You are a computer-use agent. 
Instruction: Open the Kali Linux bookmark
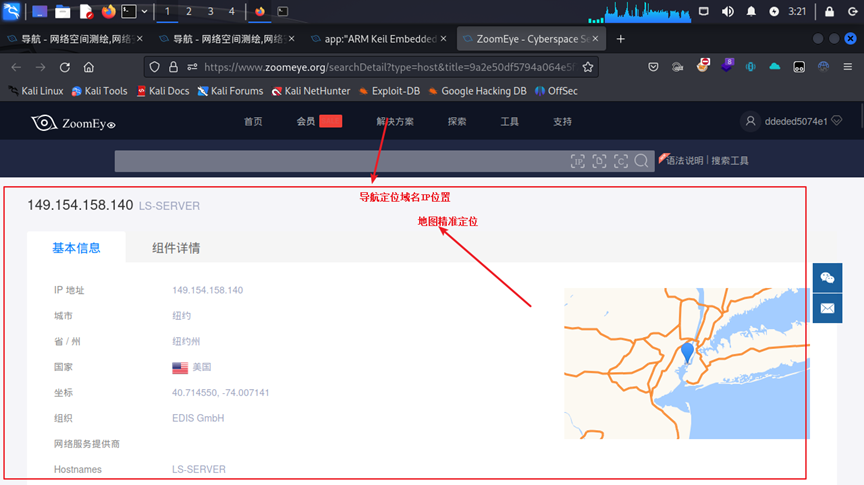point(36,91)
